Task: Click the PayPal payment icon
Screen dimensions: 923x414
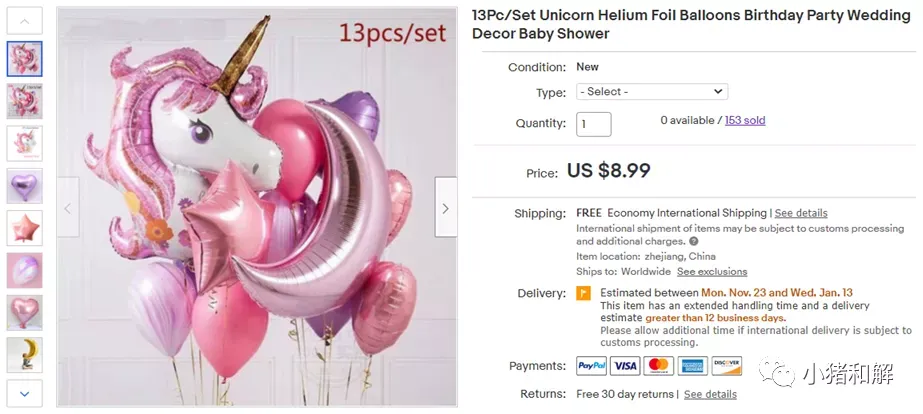Action: [591, 366]
